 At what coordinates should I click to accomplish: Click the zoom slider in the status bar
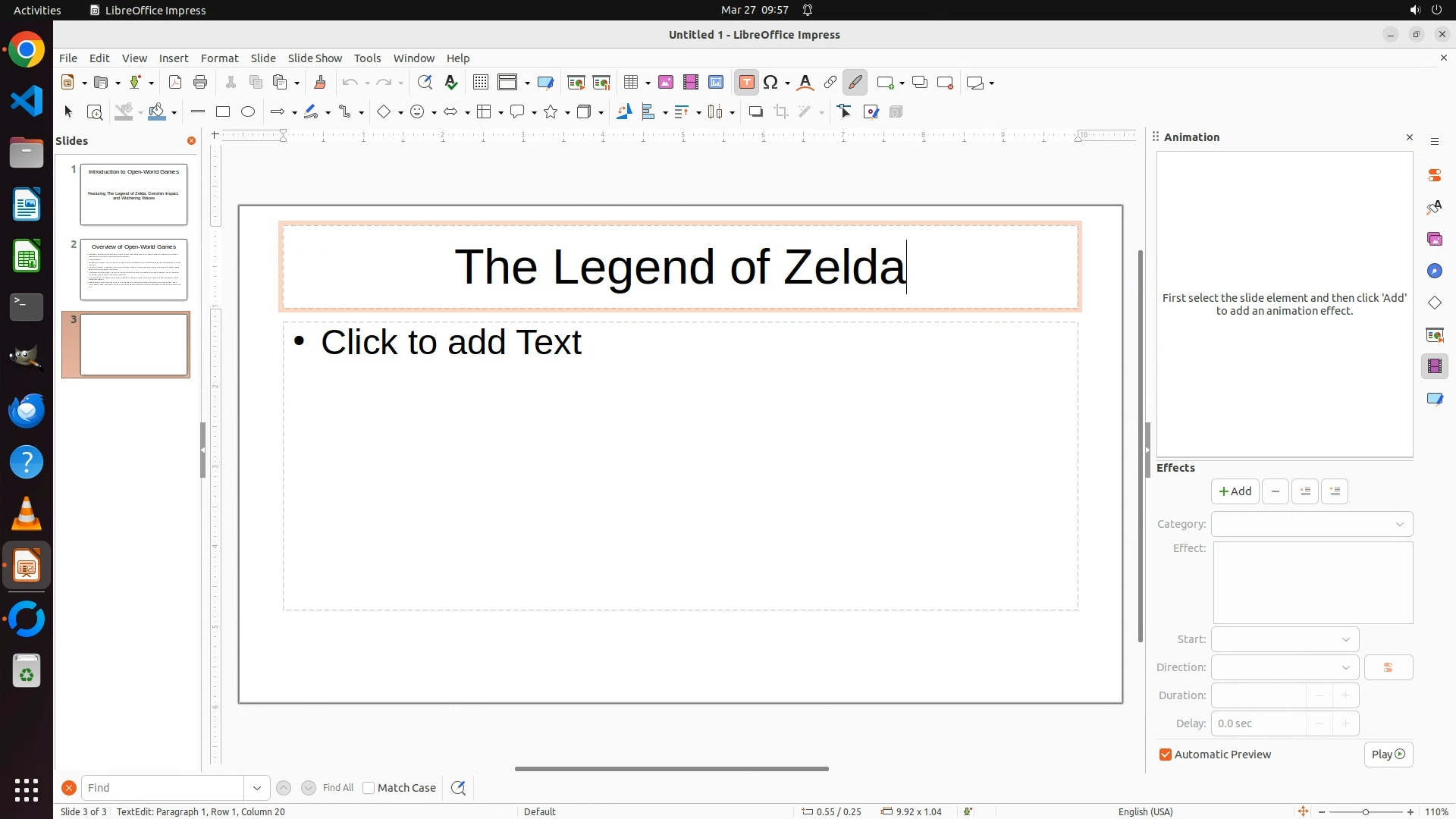point(1365,811)
